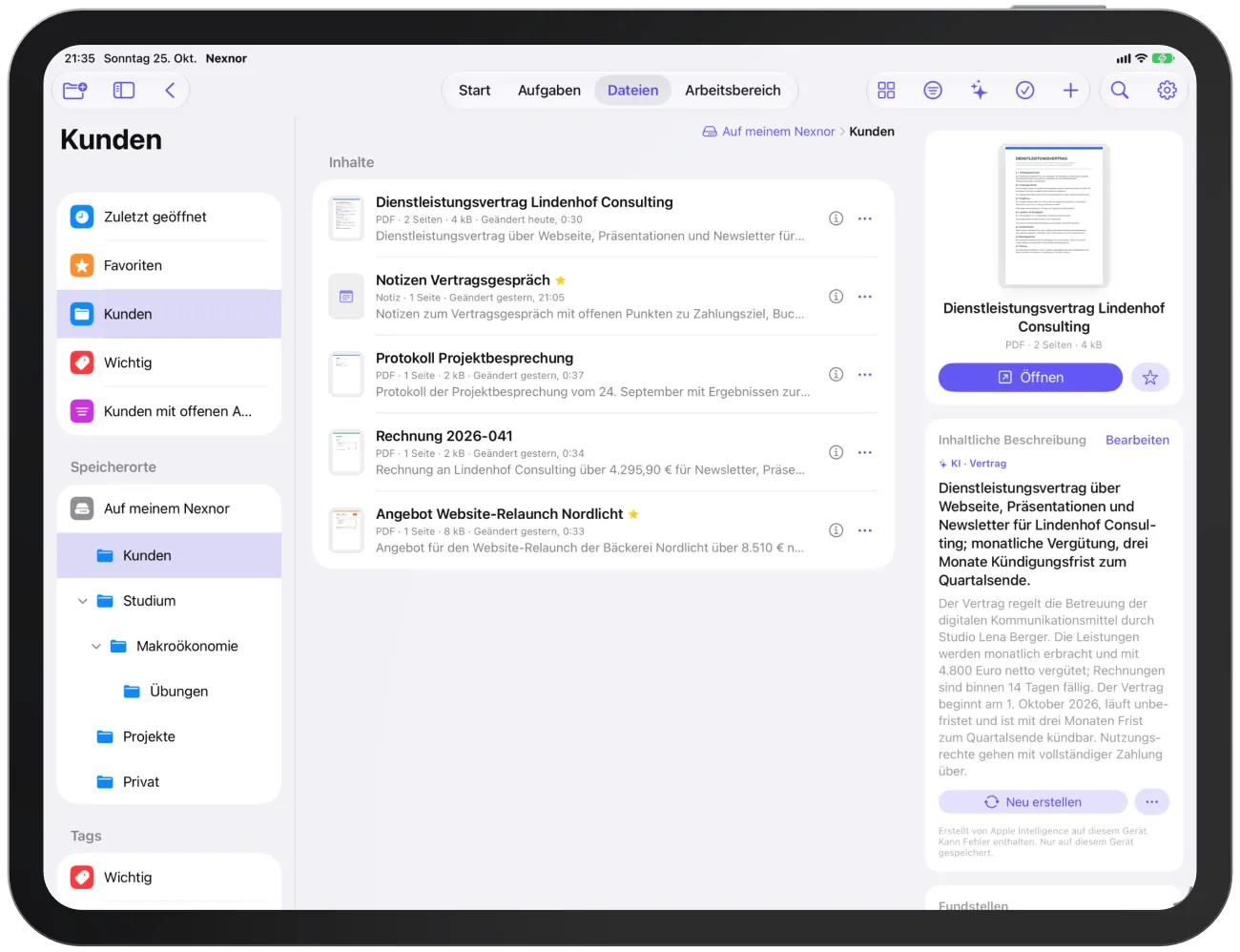Viewport: 1240px width, 952px height.
Task: Create a new folder with the toolbar icon
Action: pyautogui.click(x=75, y=91)
